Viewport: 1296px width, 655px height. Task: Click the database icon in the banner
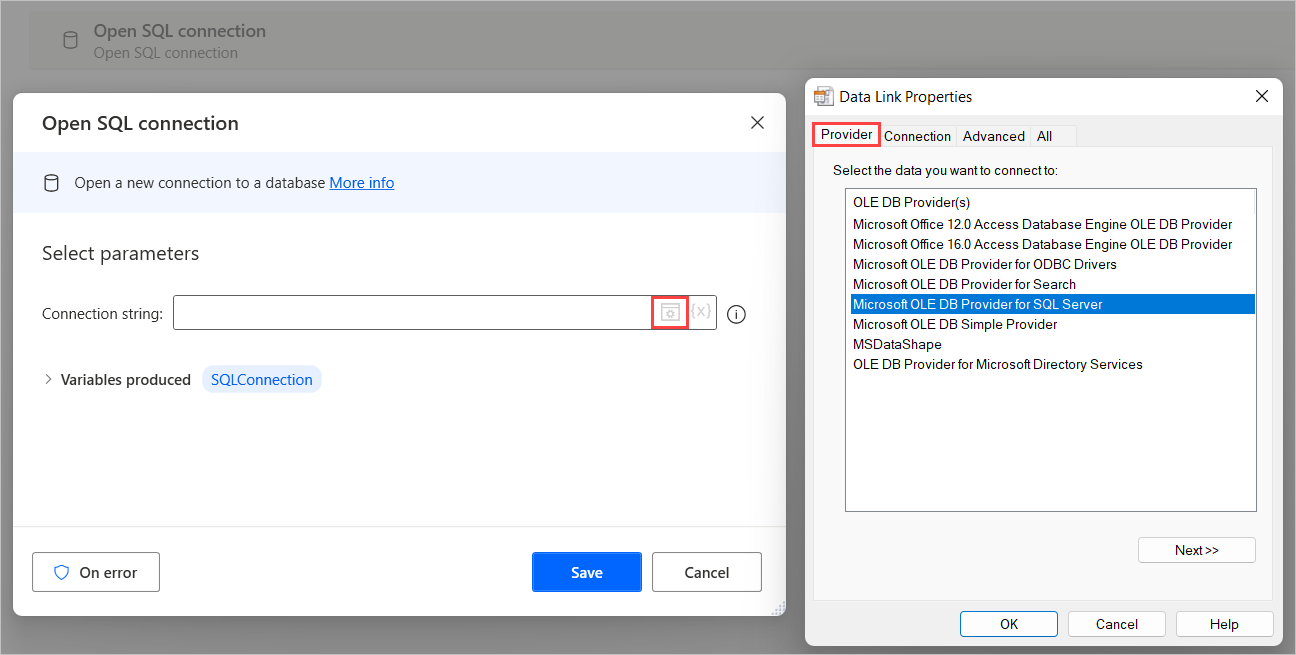tap(51, 182)
